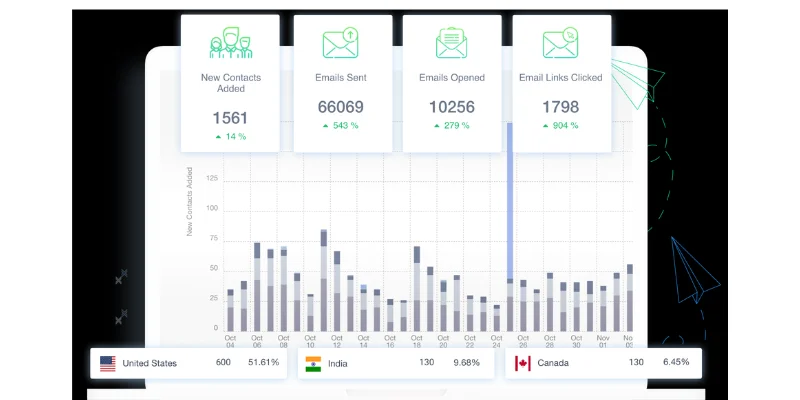Click the Emails Sent envelope icon
This screenshot has width=800, height=400.
tap(340, 42)
